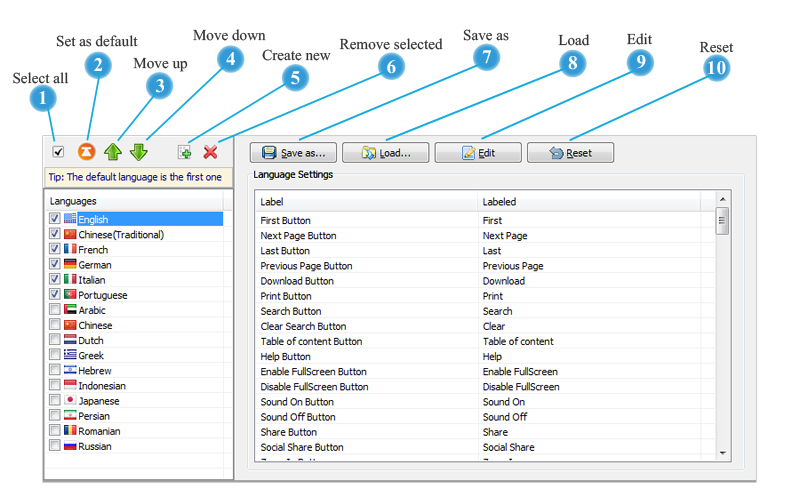Viewport: 800px width, 489px height.
Task: Click the Save as... button
Action: (x=293, y=153)
